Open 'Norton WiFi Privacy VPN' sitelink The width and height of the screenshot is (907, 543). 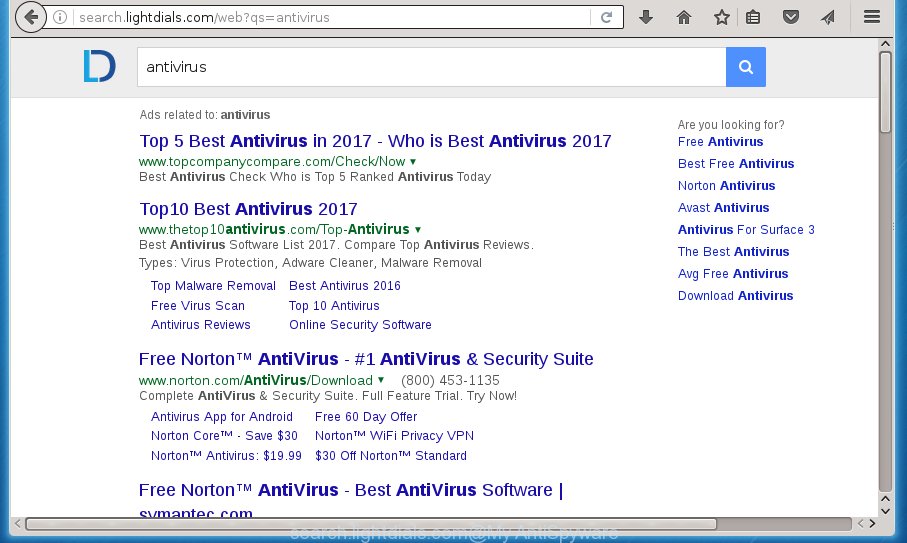click(x=394, y=436)
